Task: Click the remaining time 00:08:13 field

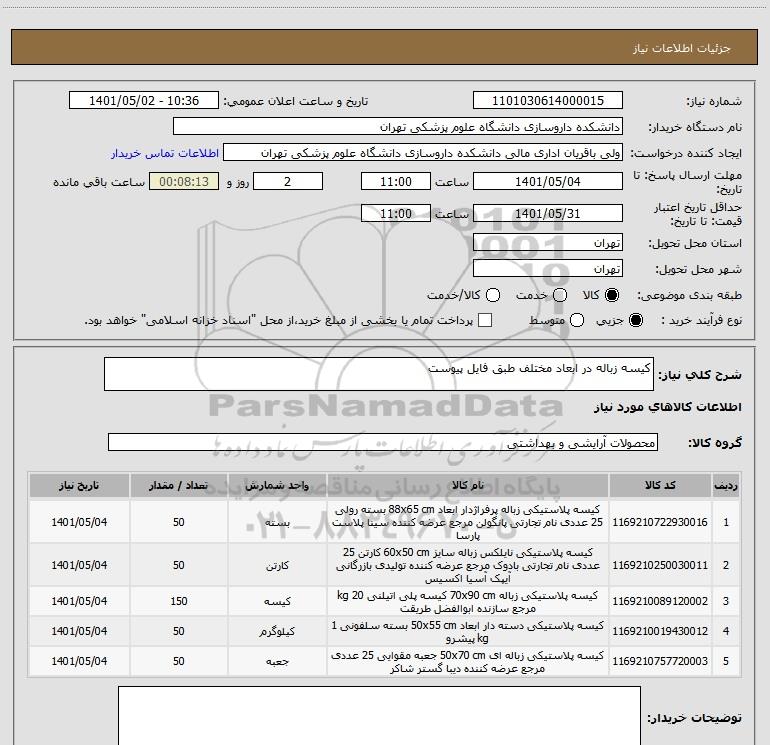Action: pos(184,181)
